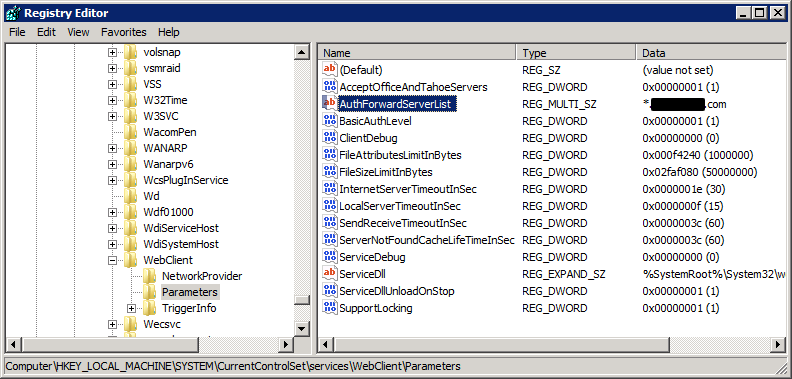Click the tree pane vertical scrollbar thumb
792x379 pixels.
302,300
